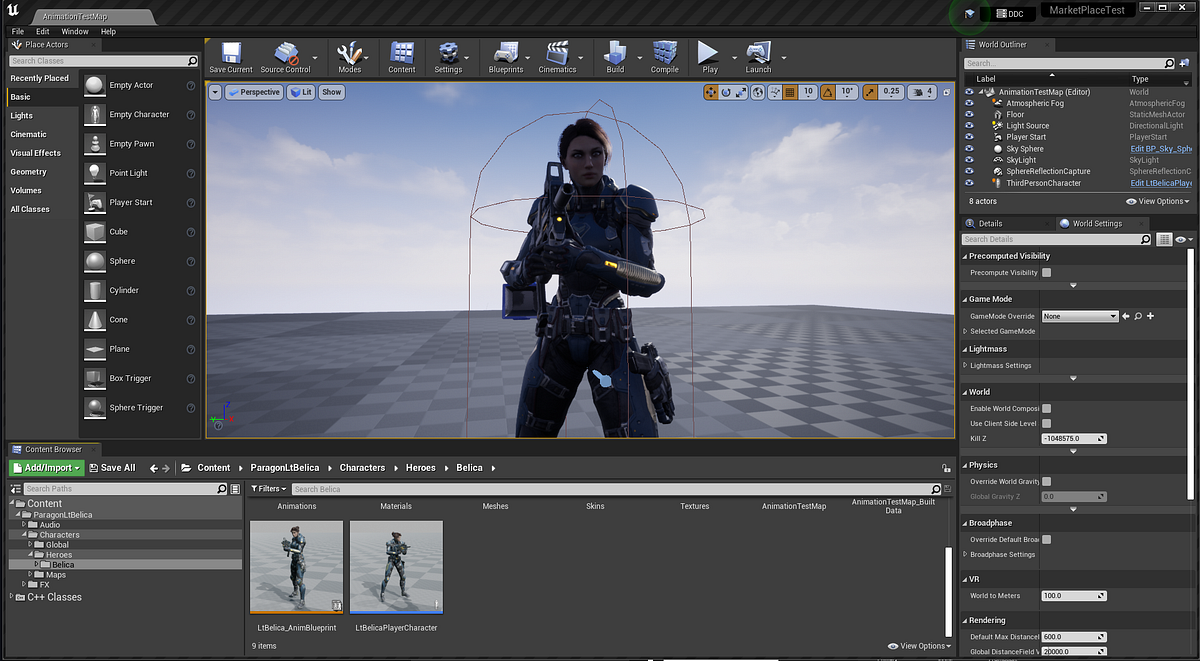This screenshot has width=1200, height=661.
Task: Click the green Add/Import button
Action: coord(46,468)
